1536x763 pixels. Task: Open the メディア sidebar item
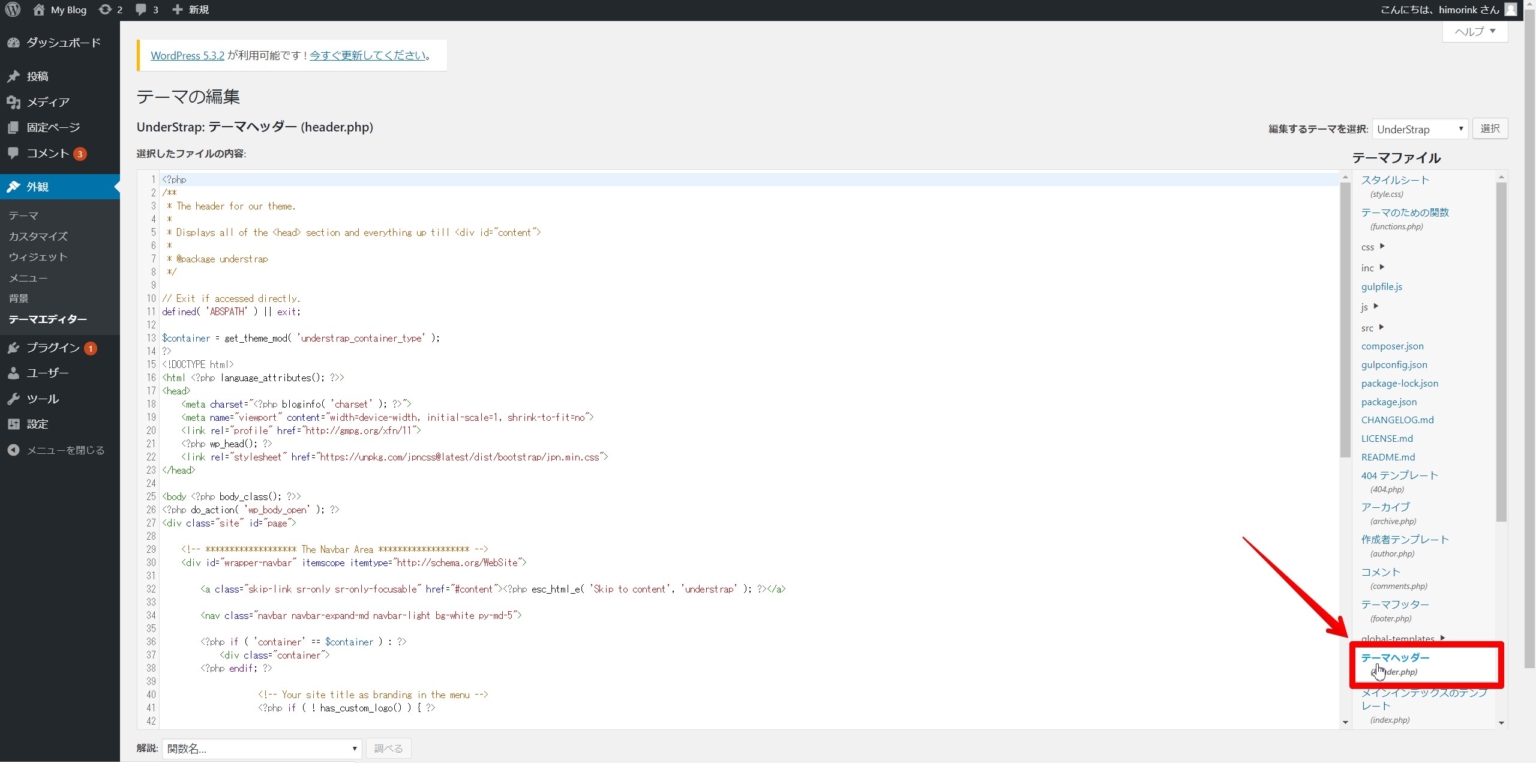pos(47,102)
